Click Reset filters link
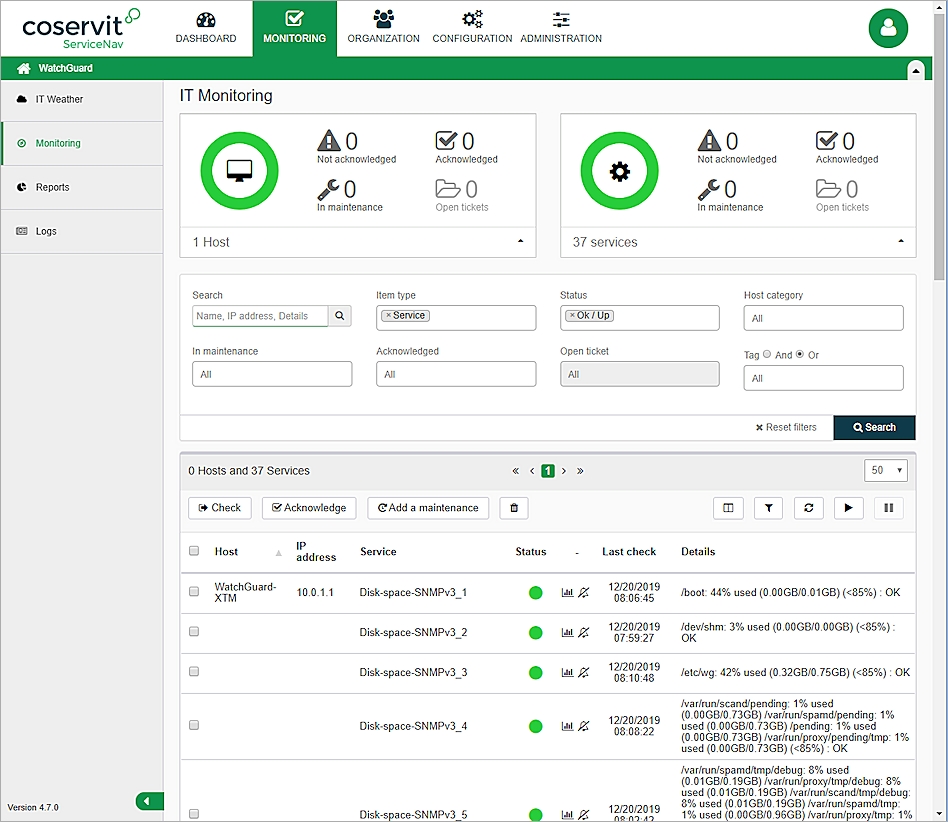948x822 pixels. tap(786, 427)
